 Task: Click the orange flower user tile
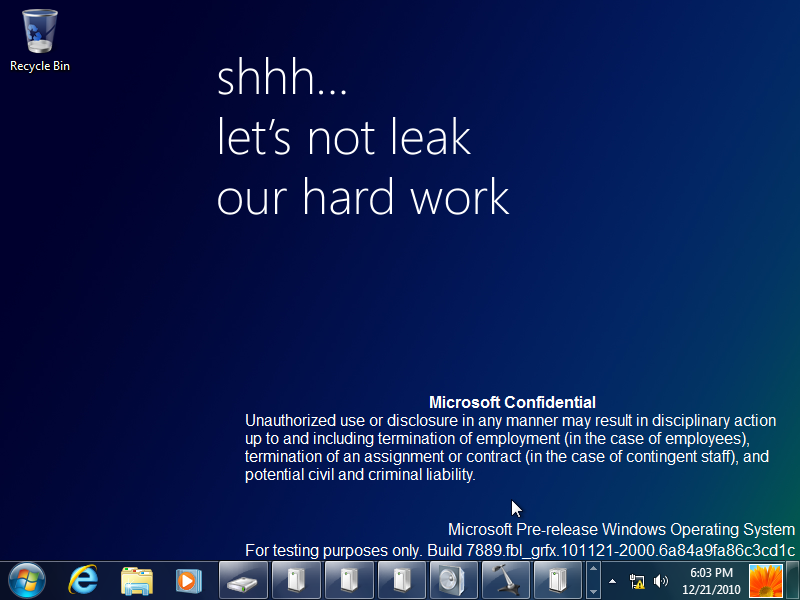pyautogui.click(x=766, y=581)
